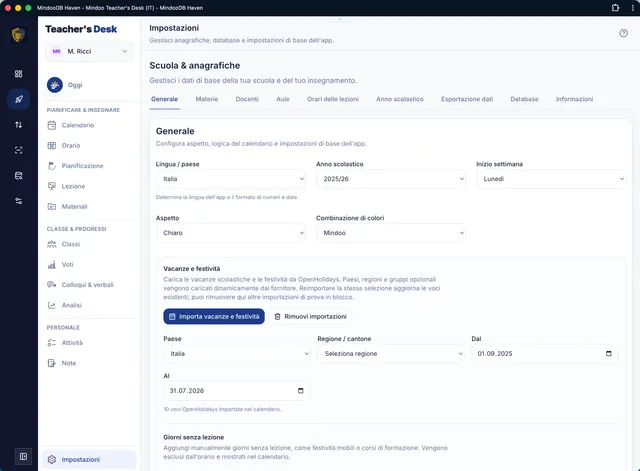
Task: Click the MindooDB Haven shield logo
Action: pyautogui.click(x=18, y=35)
